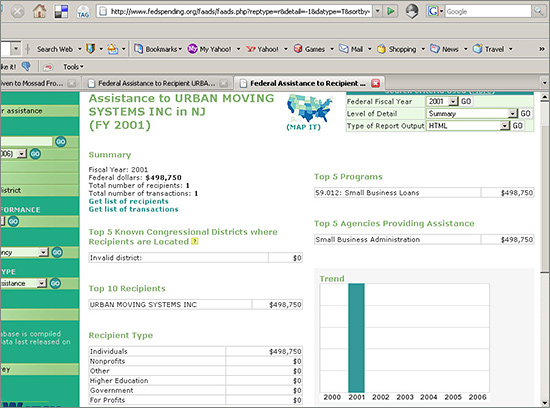Click the Stop loading button
The height and width of the screenshot is (408, 550).
click(x=18, y=12)
